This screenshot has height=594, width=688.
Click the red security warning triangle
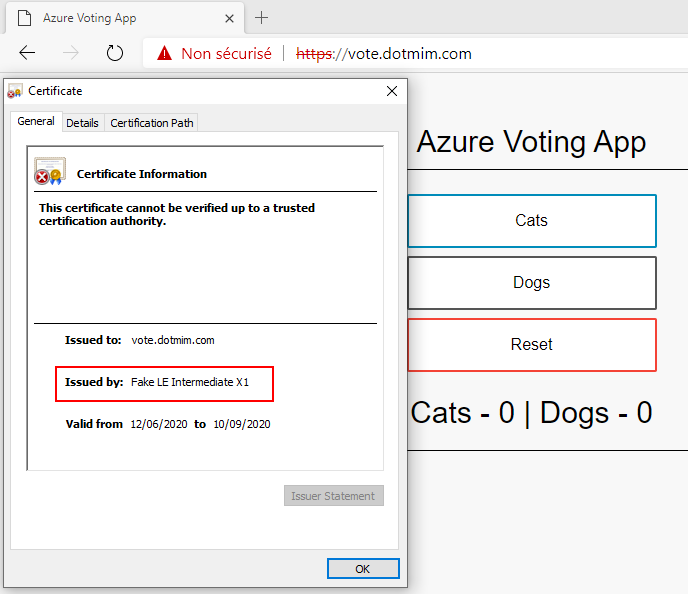point(165,53)
